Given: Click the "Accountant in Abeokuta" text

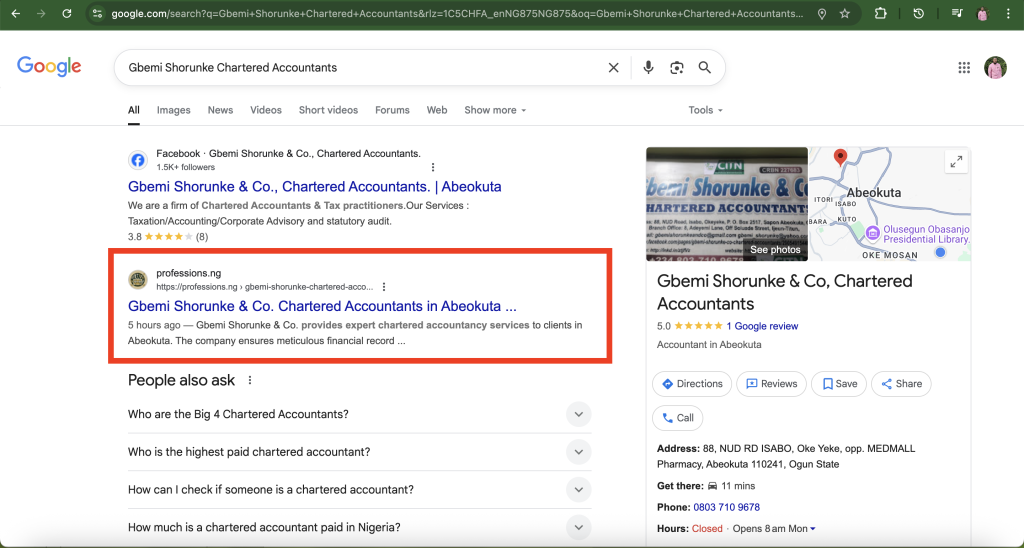Looking at the screenshot, I should 709,344.
